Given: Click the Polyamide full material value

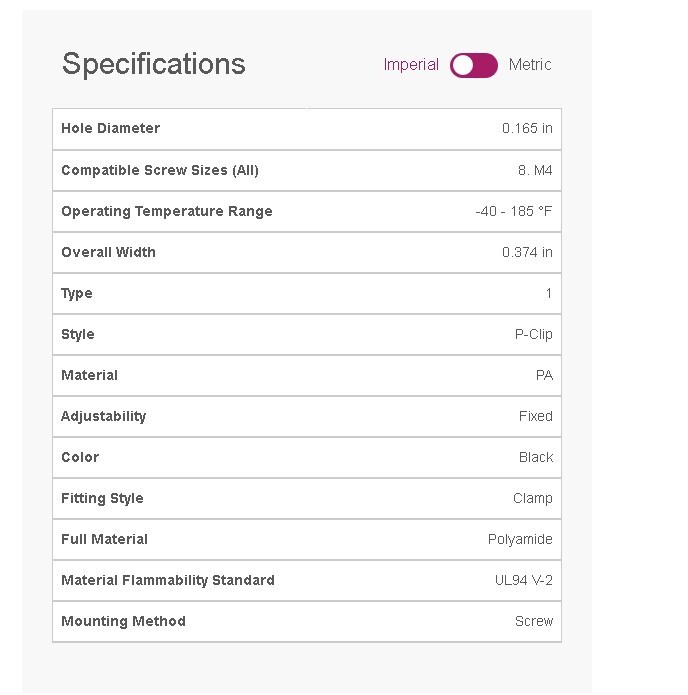Looking at the screenshot, I should tap(520, 539).
